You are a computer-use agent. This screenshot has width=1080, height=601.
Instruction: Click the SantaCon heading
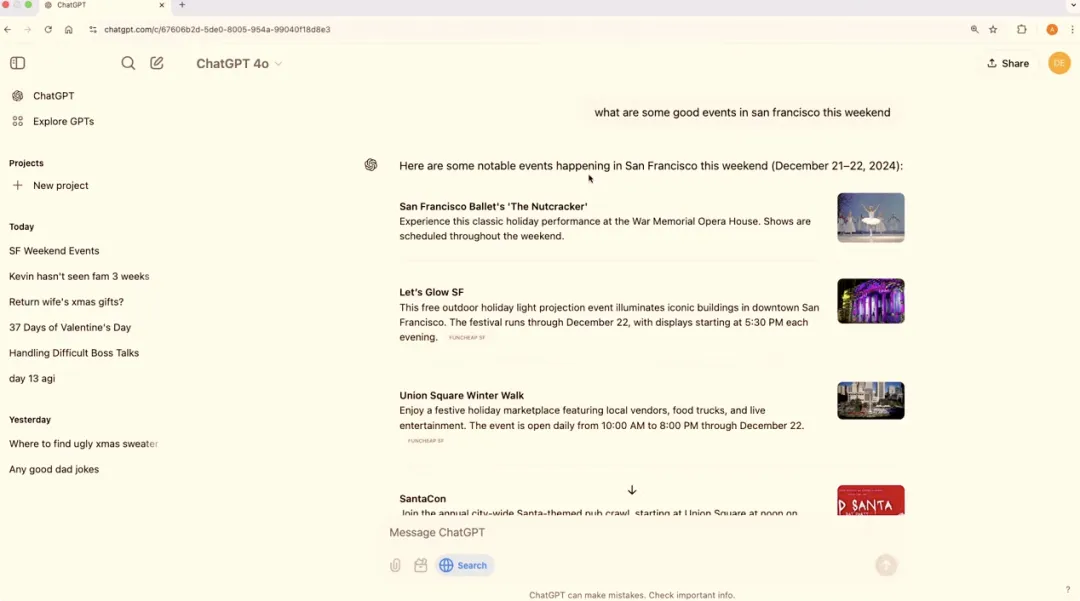422,498
